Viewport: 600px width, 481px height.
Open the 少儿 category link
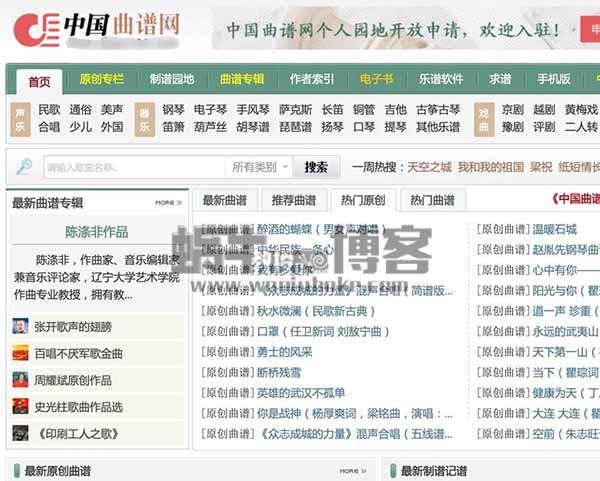click(x=80, y=127)
